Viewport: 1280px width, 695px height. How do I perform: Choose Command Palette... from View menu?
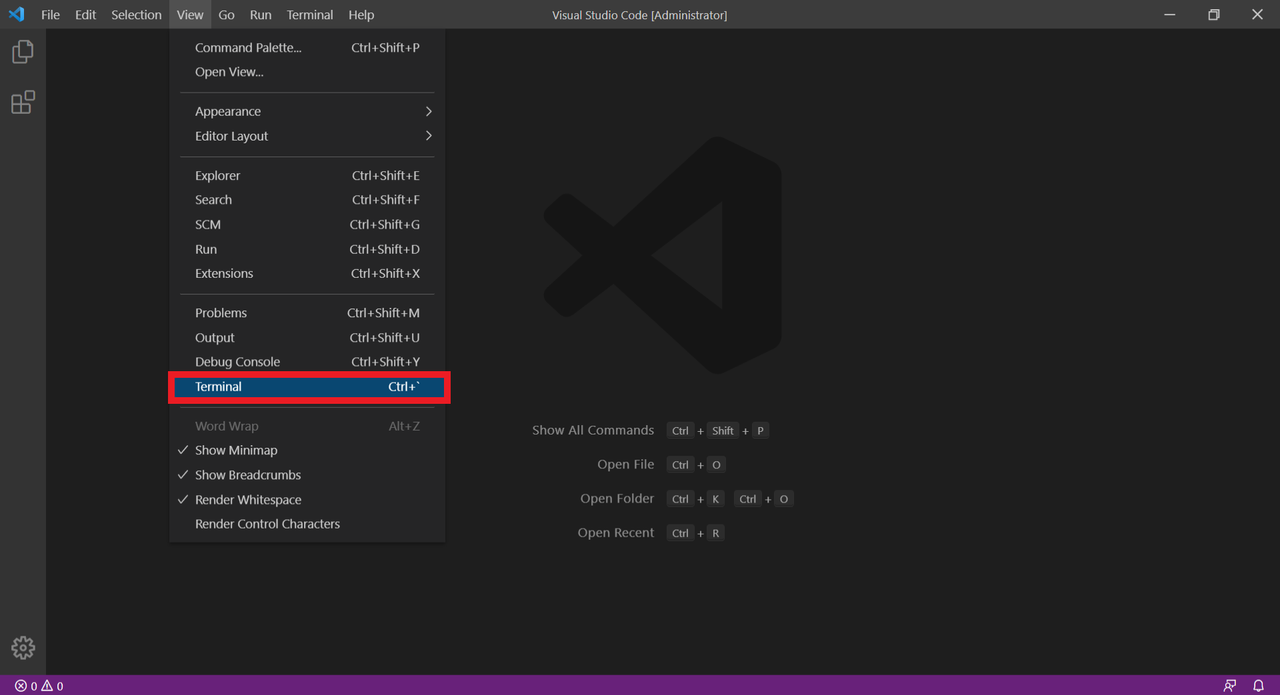(x=307, y=47)
